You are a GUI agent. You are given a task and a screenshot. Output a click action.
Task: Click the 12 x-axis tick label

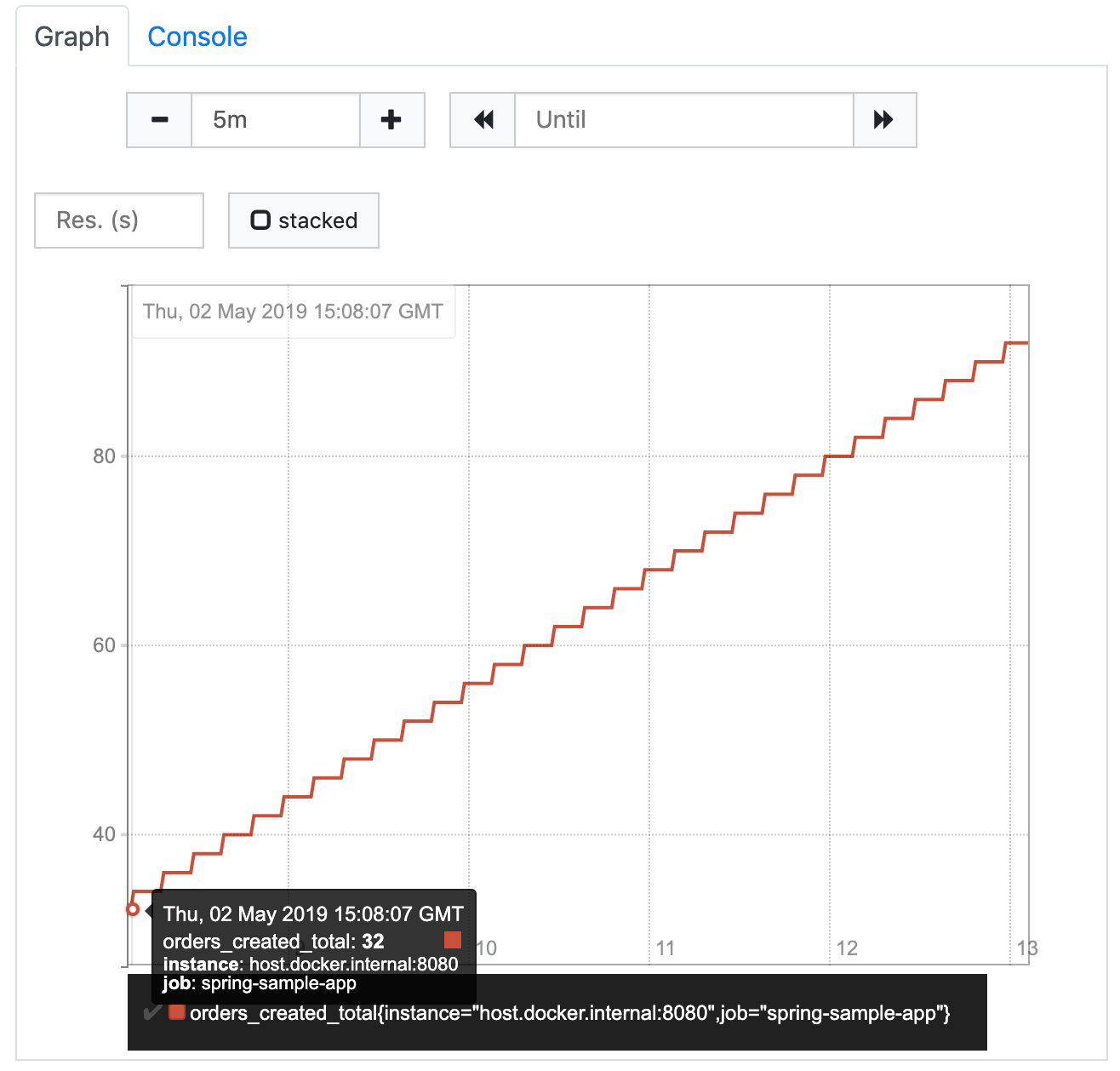(x=847, y=948)
